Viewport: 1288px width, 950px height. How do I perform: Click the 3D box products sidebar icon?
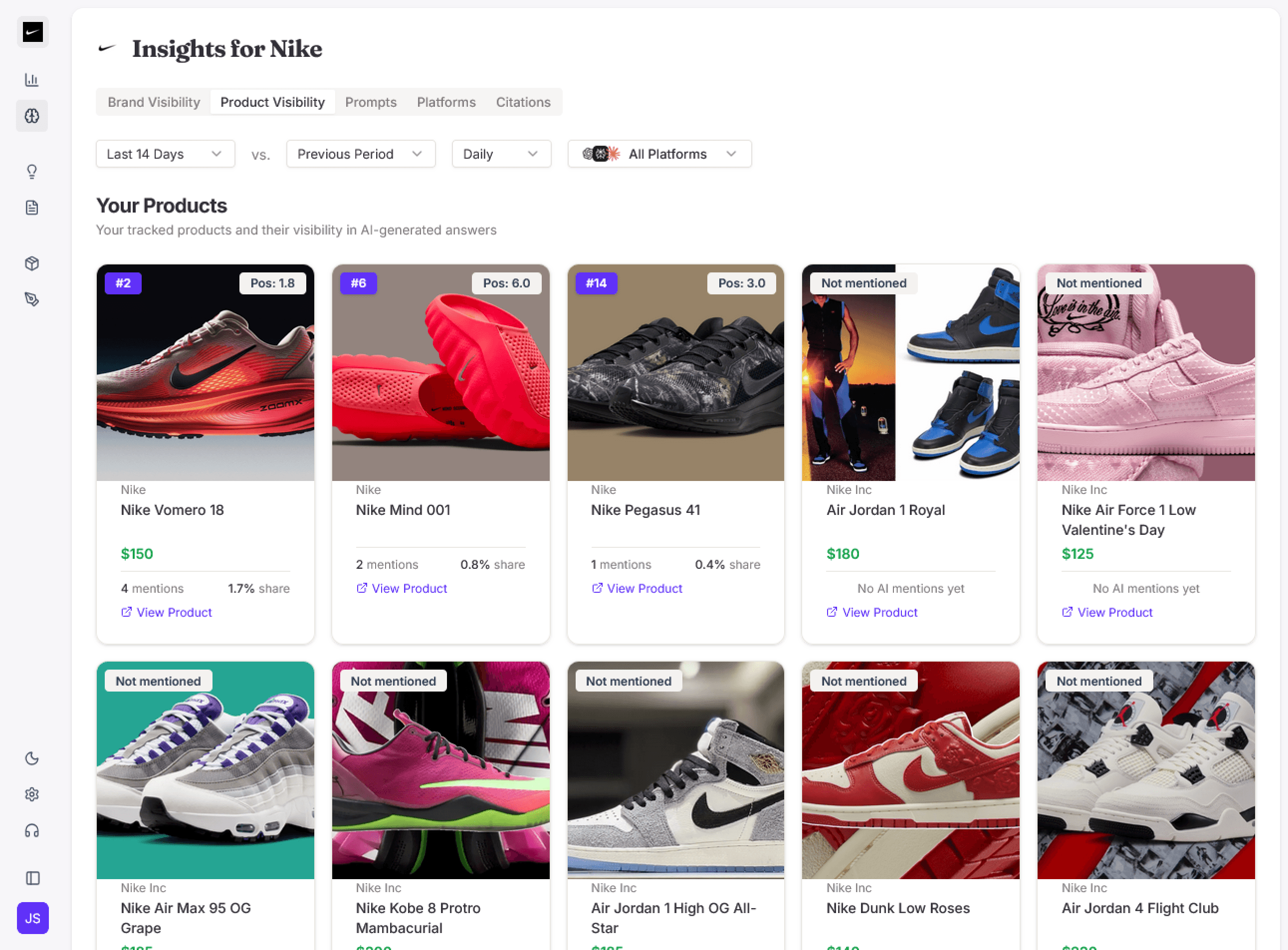click(31, 263)
